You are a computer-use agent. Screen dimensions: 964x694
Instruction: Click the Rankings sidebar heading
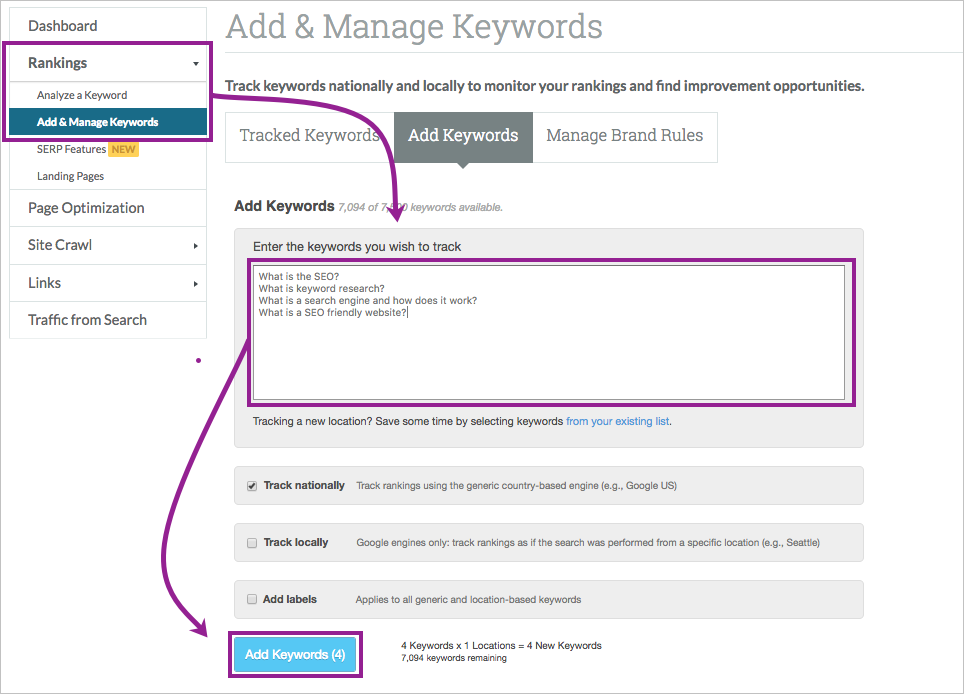tap(58, 63)
